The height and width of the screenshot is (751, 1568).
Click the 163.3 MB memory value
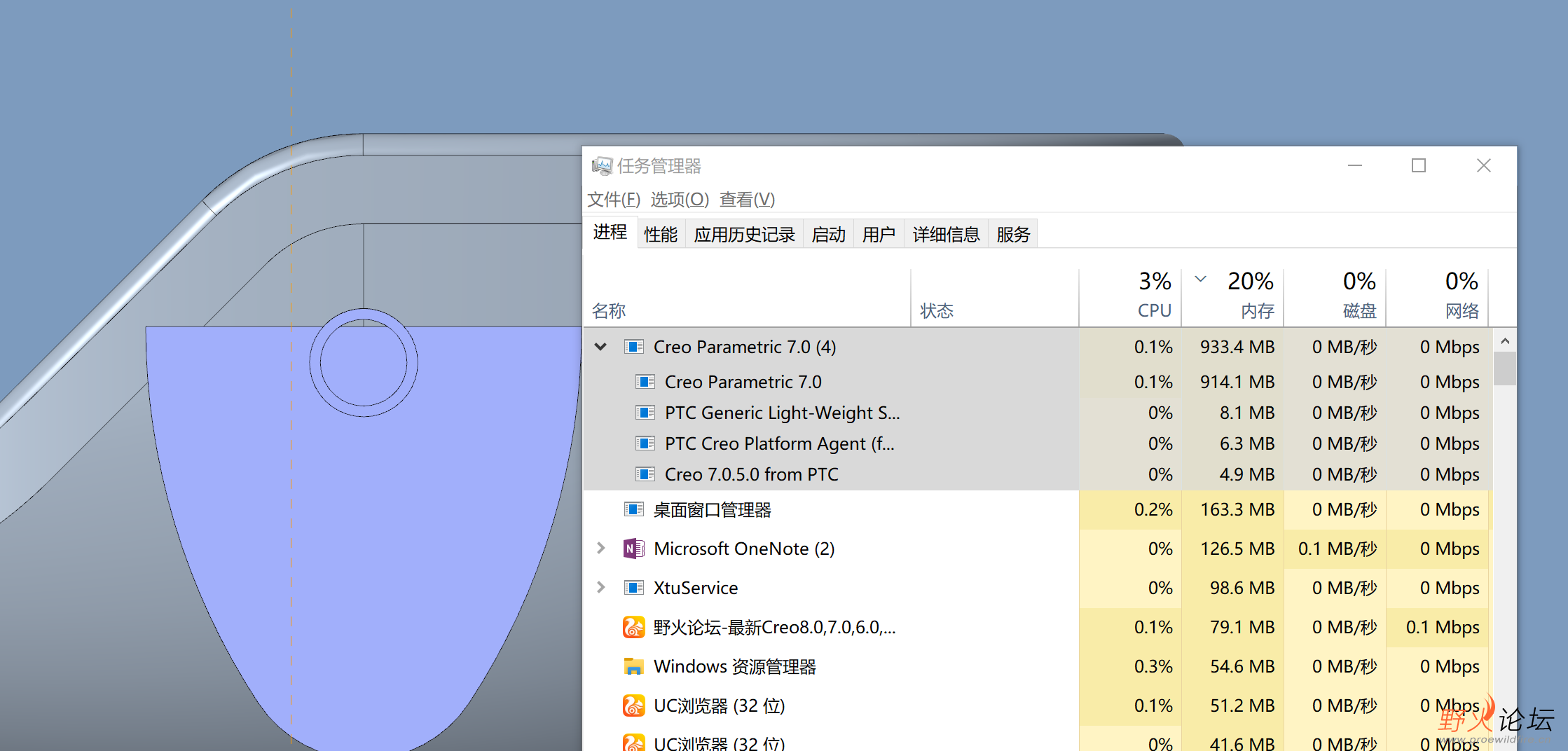tap(1237, 509)
